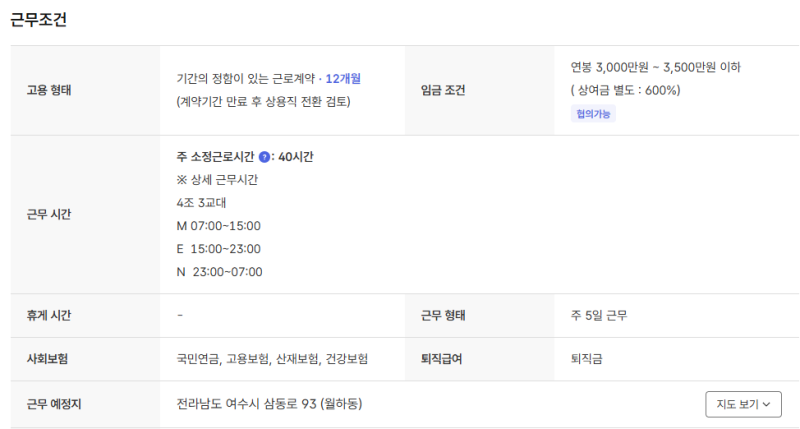
Task: Click the weekly working hours help icon
Action: click(x=264, y=157)
